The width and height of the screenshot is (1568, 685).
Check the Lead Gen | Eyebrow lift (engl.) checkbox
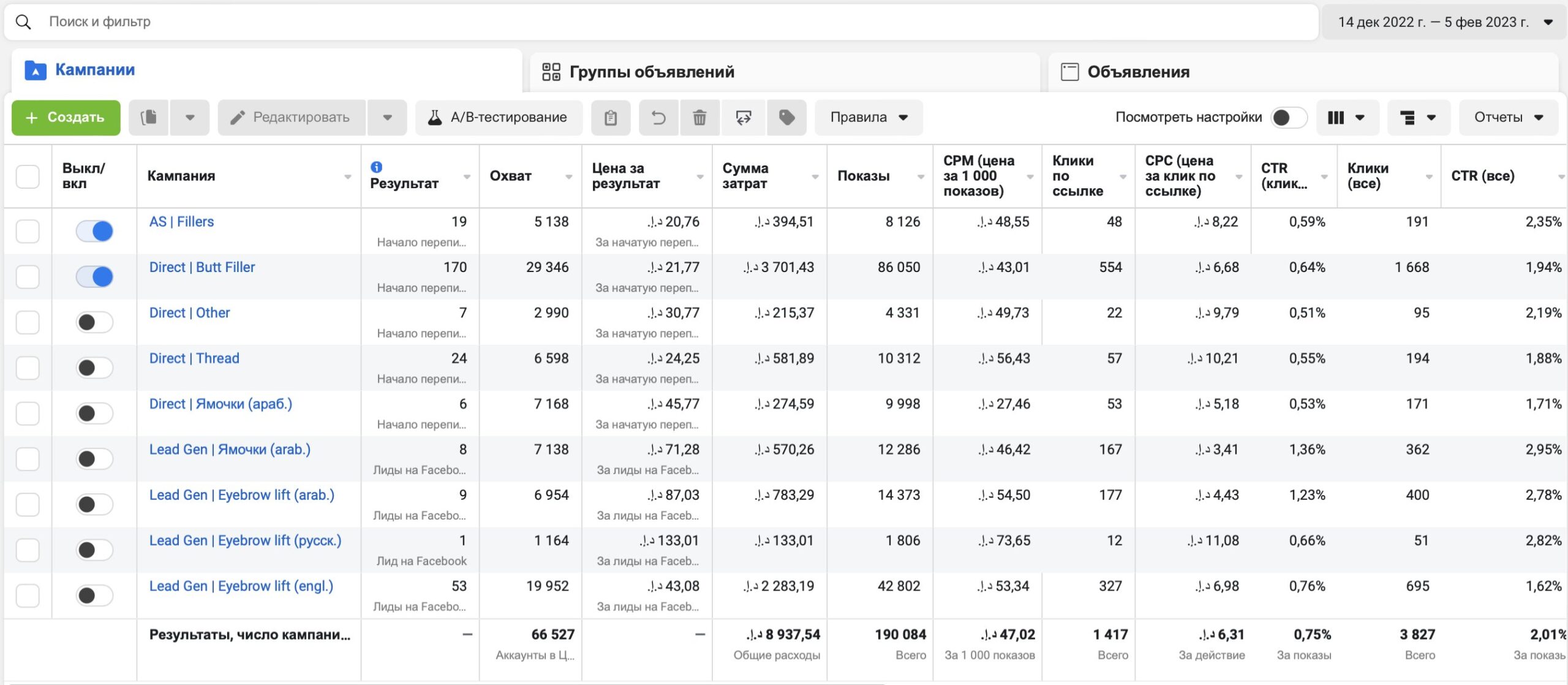(x=28, y=596)
